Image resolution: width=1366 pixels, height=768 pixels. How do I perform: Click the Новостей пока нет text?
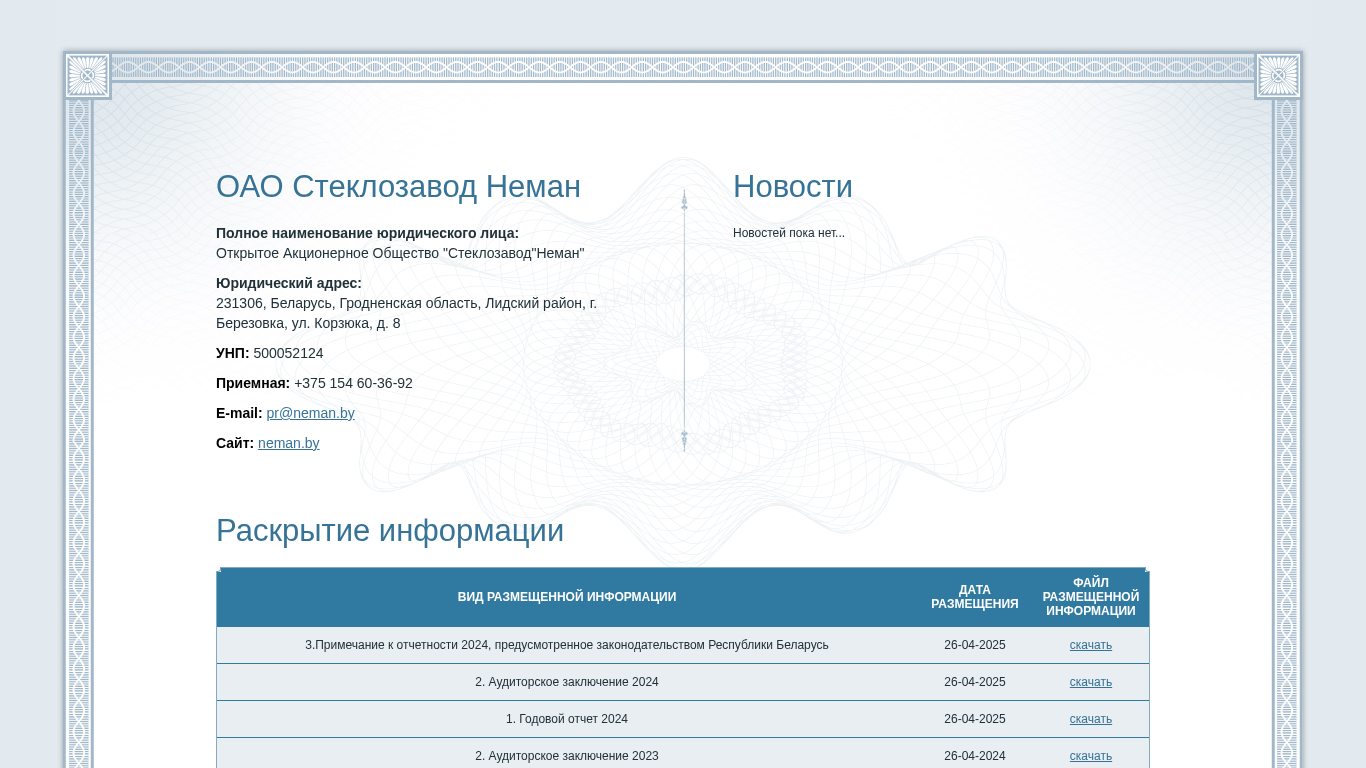tap(789, 233)
